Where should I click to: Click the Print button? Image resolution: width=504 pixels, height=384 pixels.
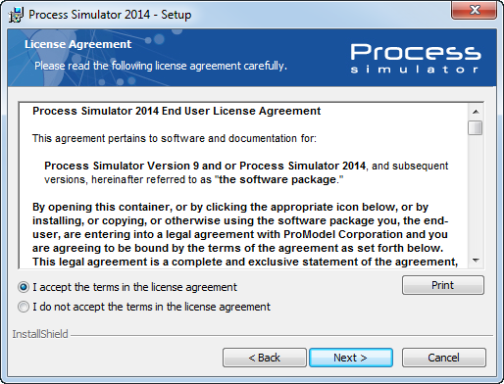coord(443,285)
